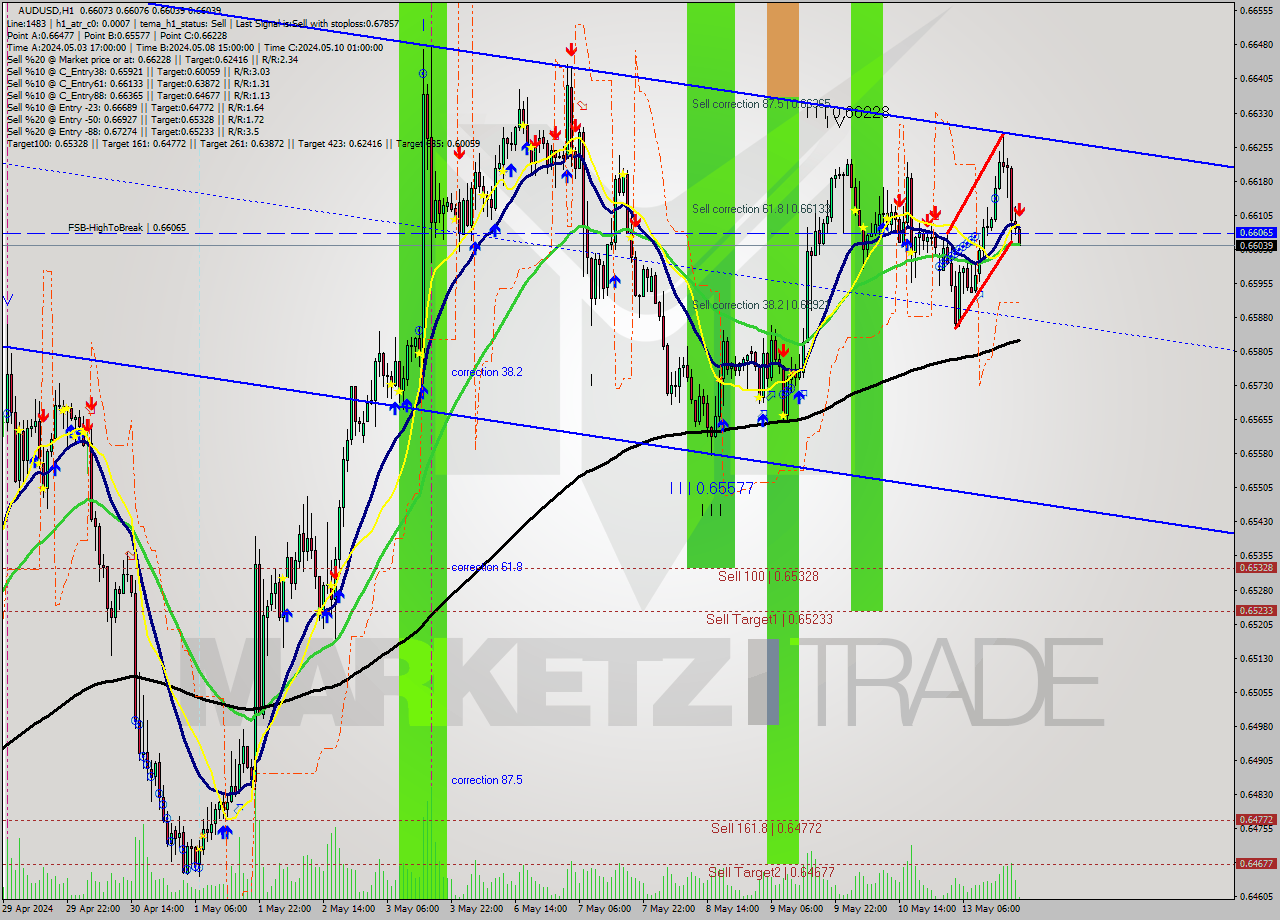The image size is (1280, 920).
Task: Click the '30 Apr 14:00' time axis label
Action: [157, 909]
